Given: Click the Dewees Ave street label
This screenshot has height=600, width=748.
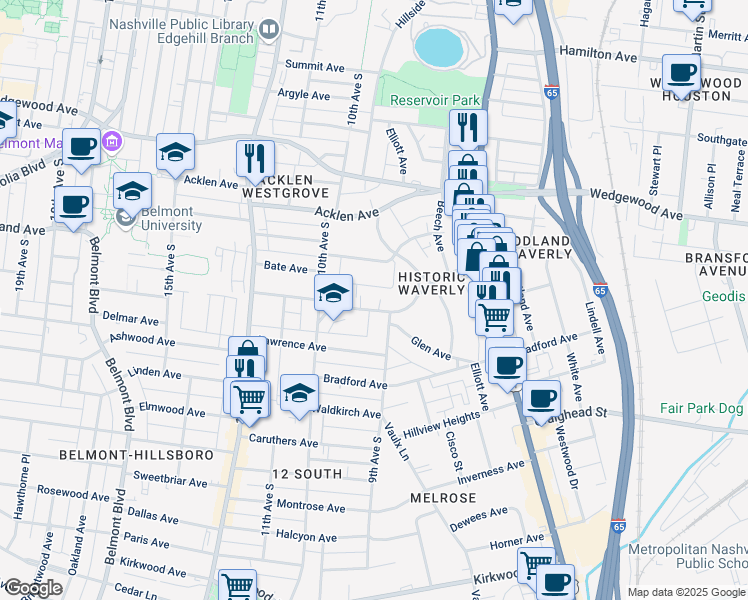Looking at the screenshot, I should pos(478,519).
